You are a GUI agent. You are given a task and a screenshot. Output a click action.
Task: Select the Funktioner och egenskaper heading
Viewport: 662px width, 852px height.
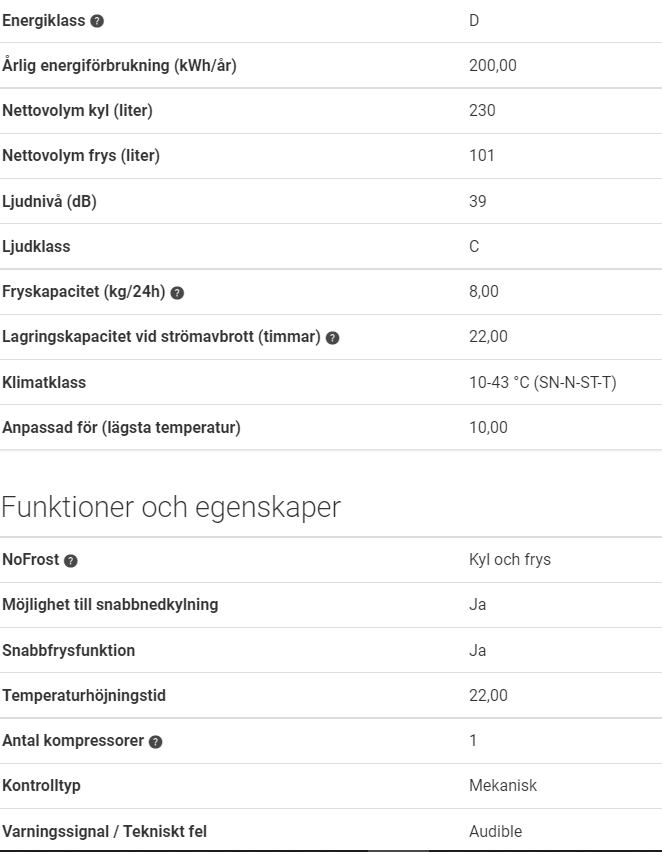[x=171, y=508]
